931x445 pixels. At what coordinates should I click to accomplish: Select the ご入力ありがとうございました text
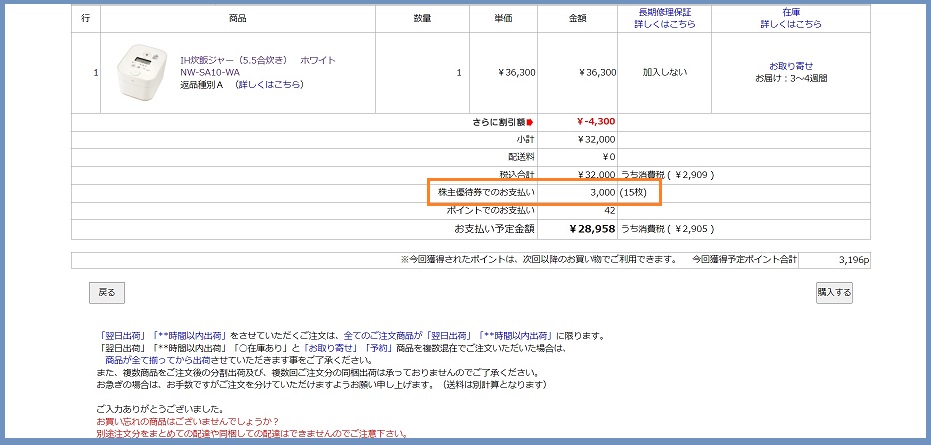(x=160, y=409)
